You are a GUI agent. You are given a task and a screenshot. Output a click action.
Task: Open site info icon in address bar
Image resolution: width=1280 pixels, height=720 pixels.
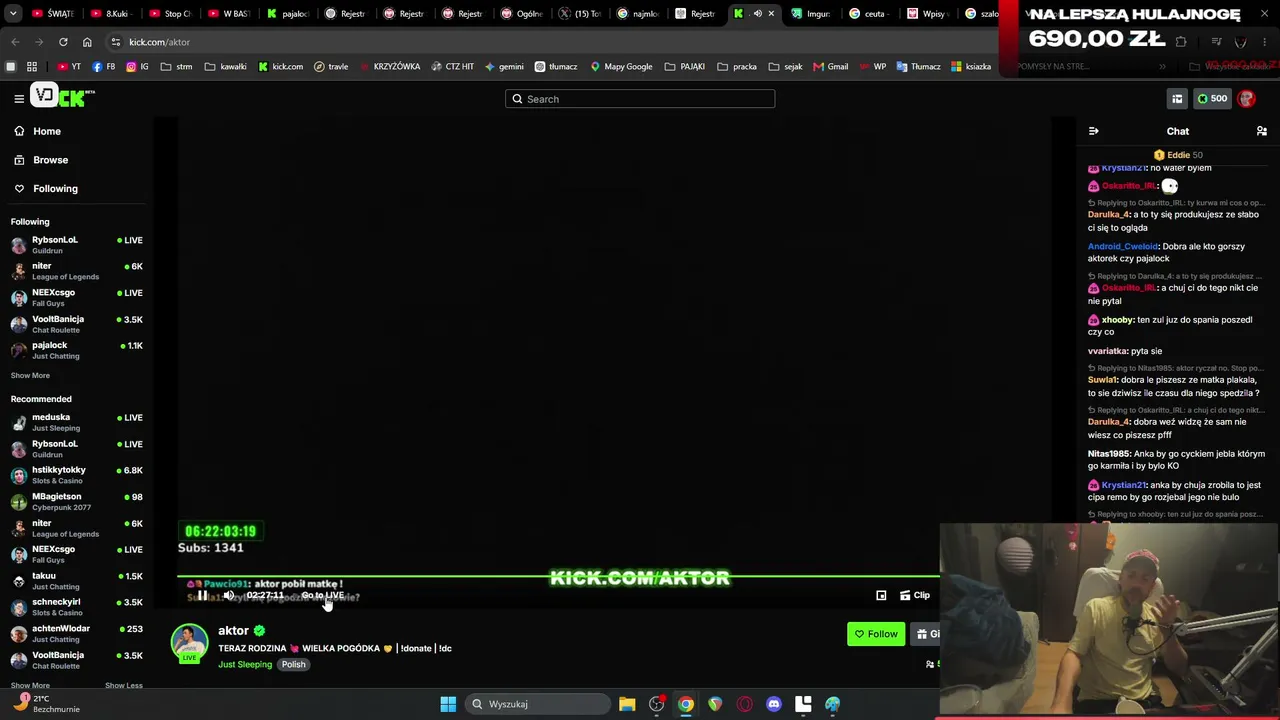tap(116, 42)
